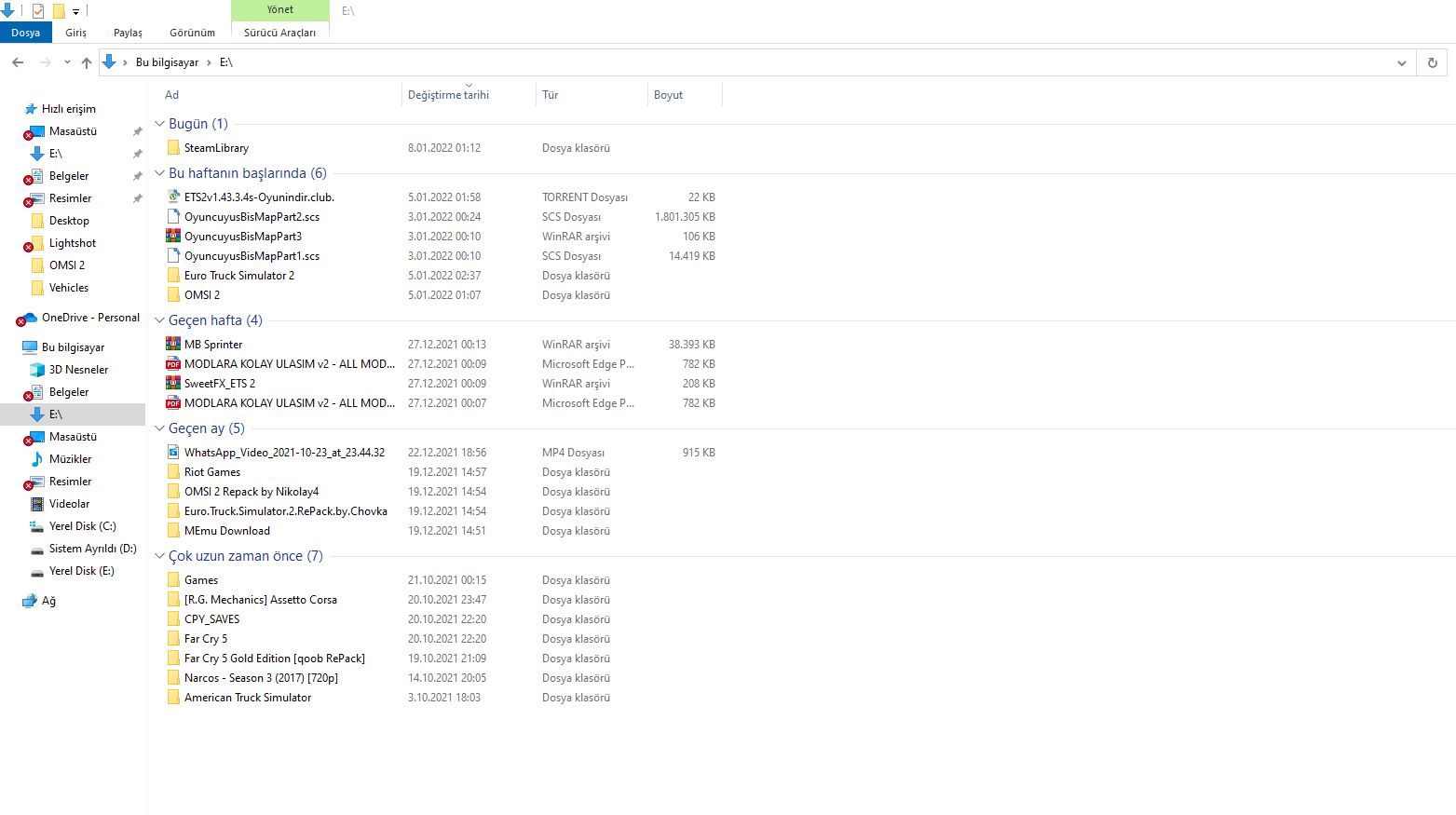Screen dimensions: 1456x815
Task: Sort files by the Tür column
Action: 551,95
